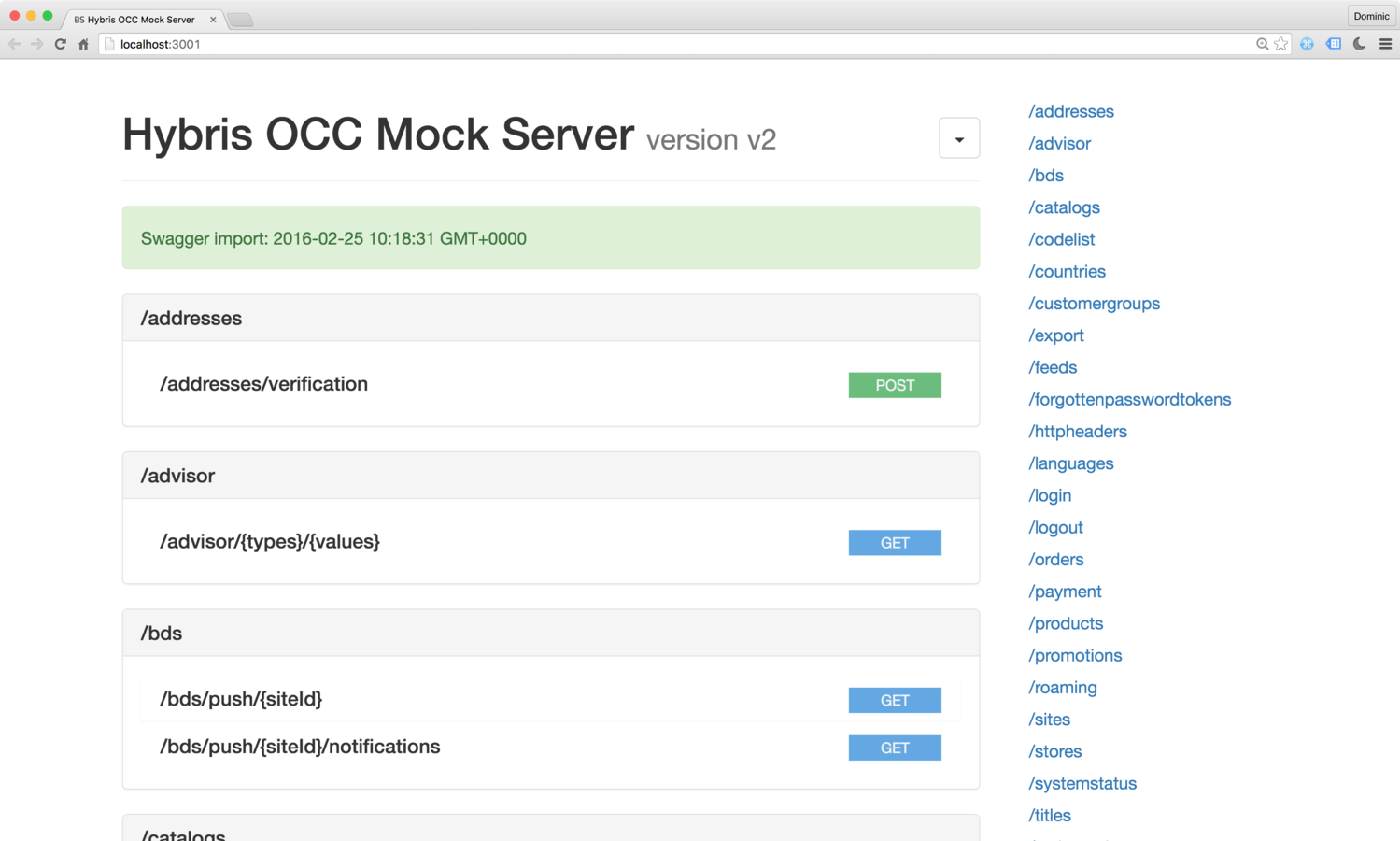Jump to /codelist in the sidebar
The image size is (1400, 841).
(1061, 239)
